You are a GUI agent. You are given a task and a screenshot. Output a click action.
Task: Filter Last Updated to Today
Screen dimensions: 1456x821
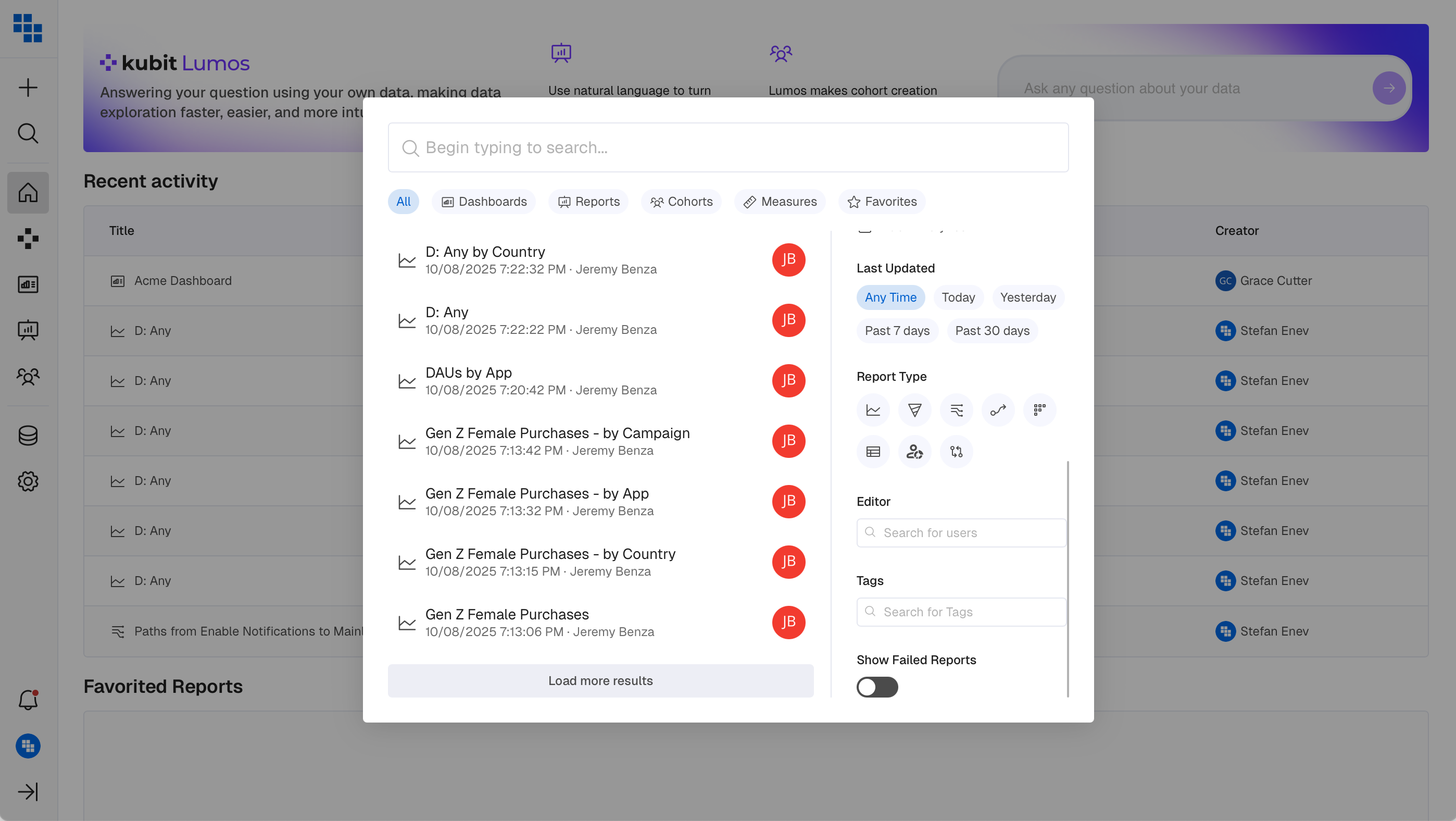pos(958,297)
